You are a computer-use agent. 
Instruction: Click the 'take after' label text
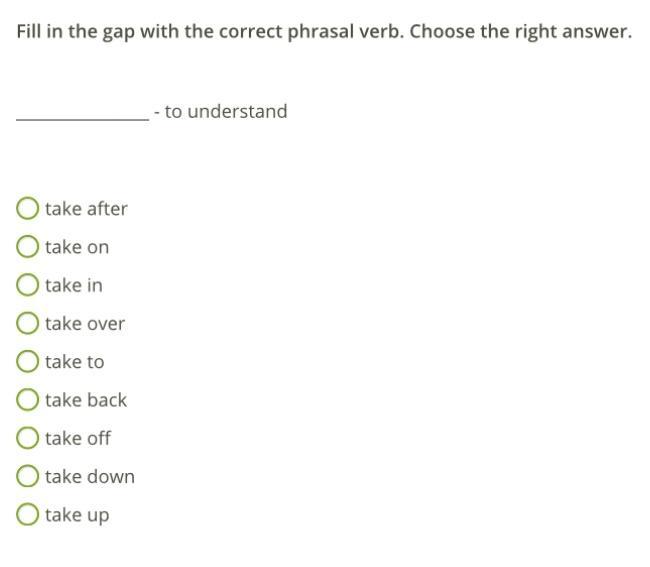tap(86, 208)
